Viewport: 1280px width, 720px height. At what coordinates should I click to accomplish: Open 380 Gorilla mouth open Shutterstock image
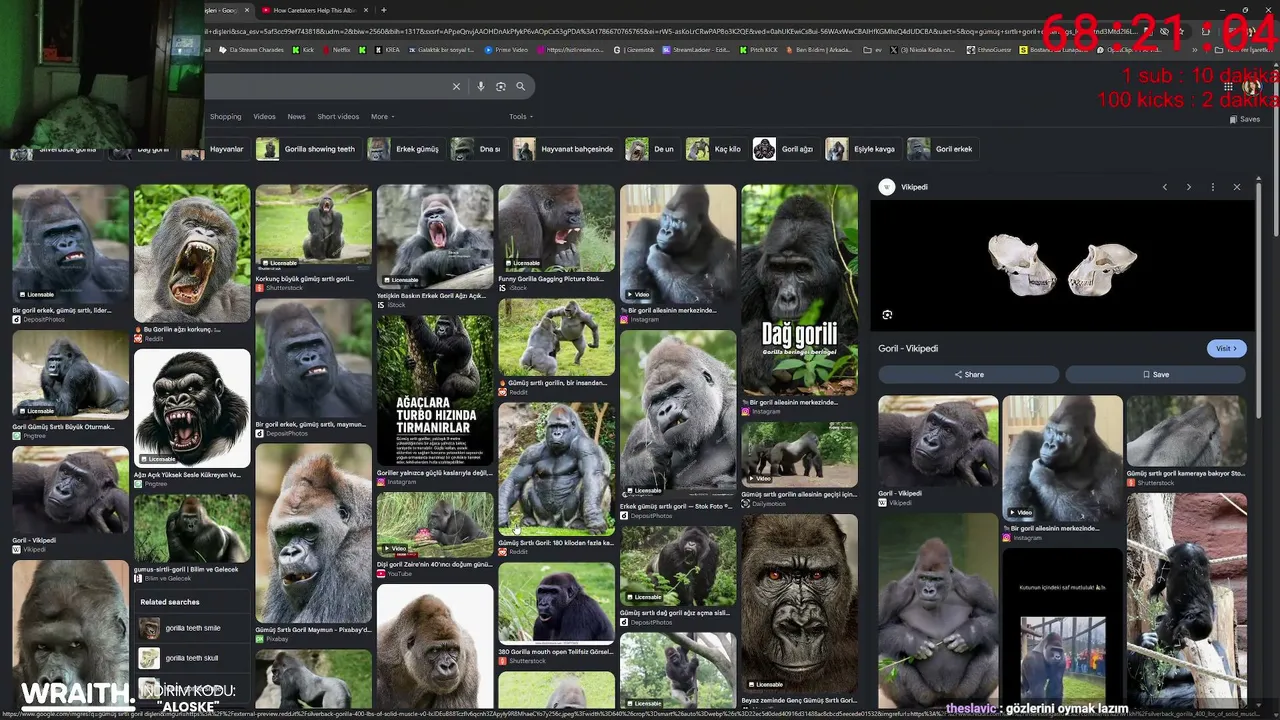pos(556,602)
